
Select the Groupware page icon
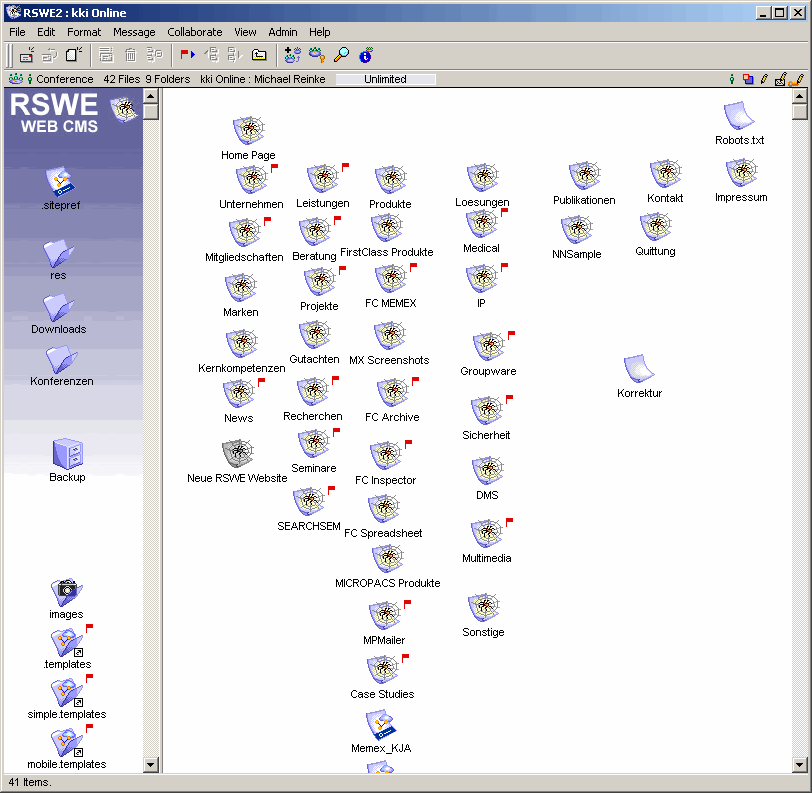488,347
